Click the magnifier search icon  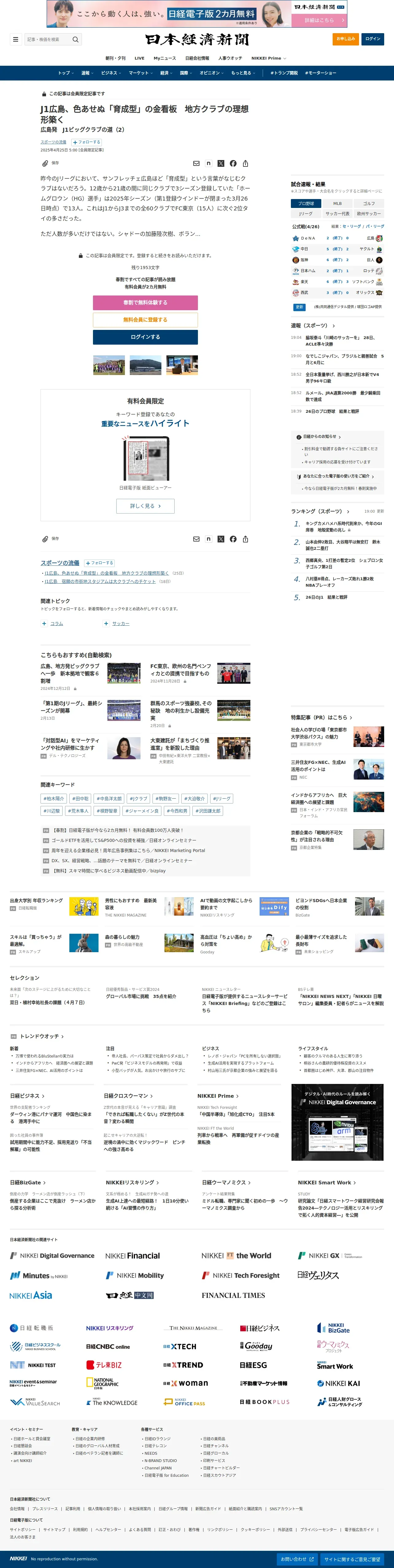pyautogui.click(x=75, y=40)
